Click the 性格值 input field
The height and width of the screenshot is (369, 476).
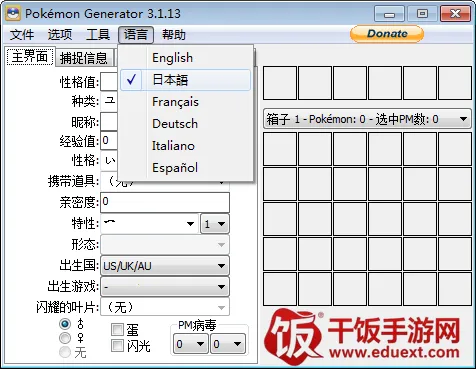coord(109,82)
